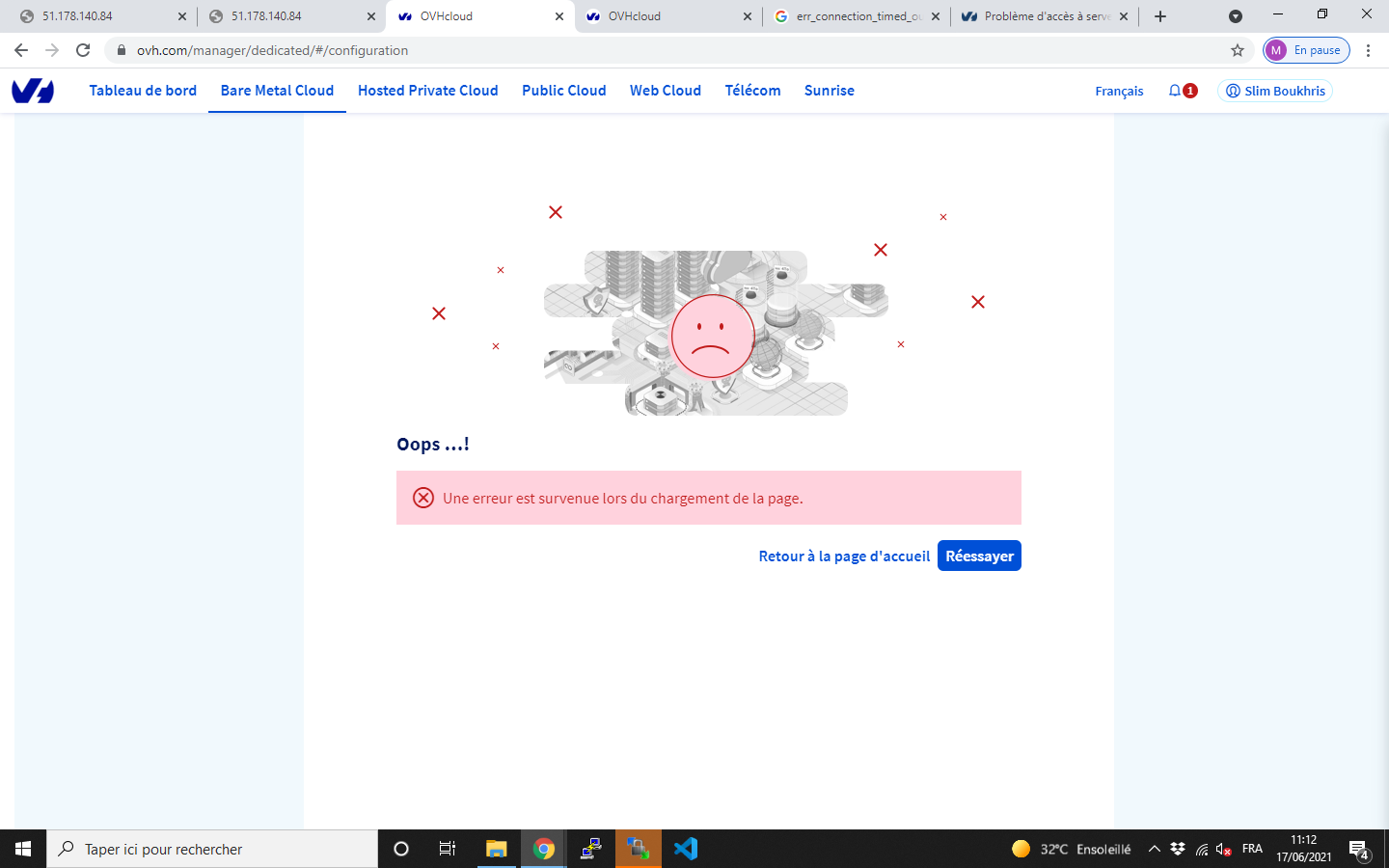This screenshot has width=1389, height=868.
Task: Expand the Français language selector
Action: pos(1119,91)
